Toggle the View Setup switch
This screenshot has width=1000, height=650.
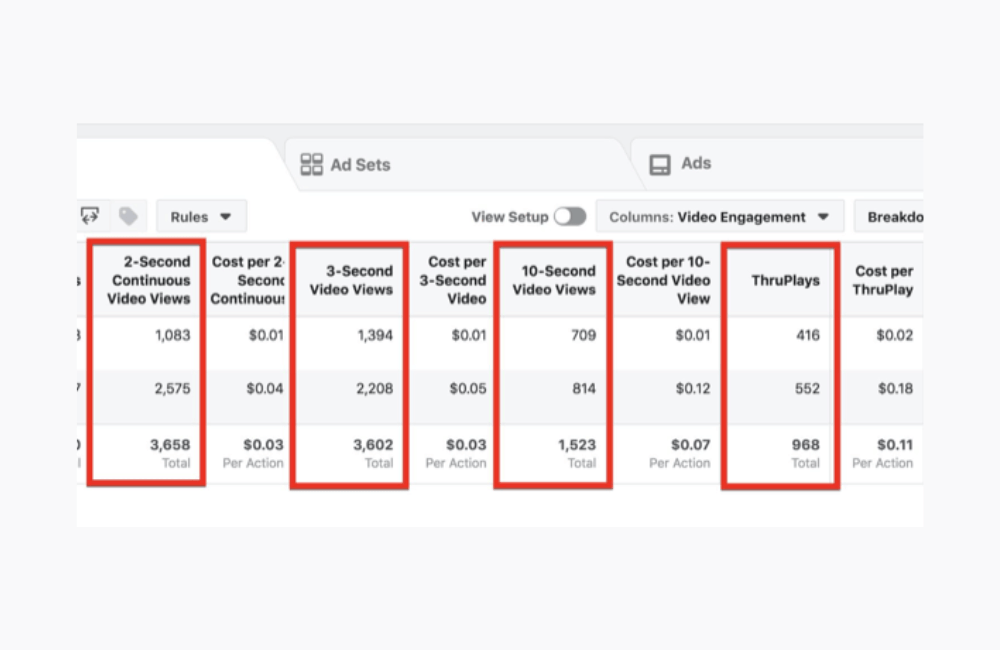[x=570, y=217]
